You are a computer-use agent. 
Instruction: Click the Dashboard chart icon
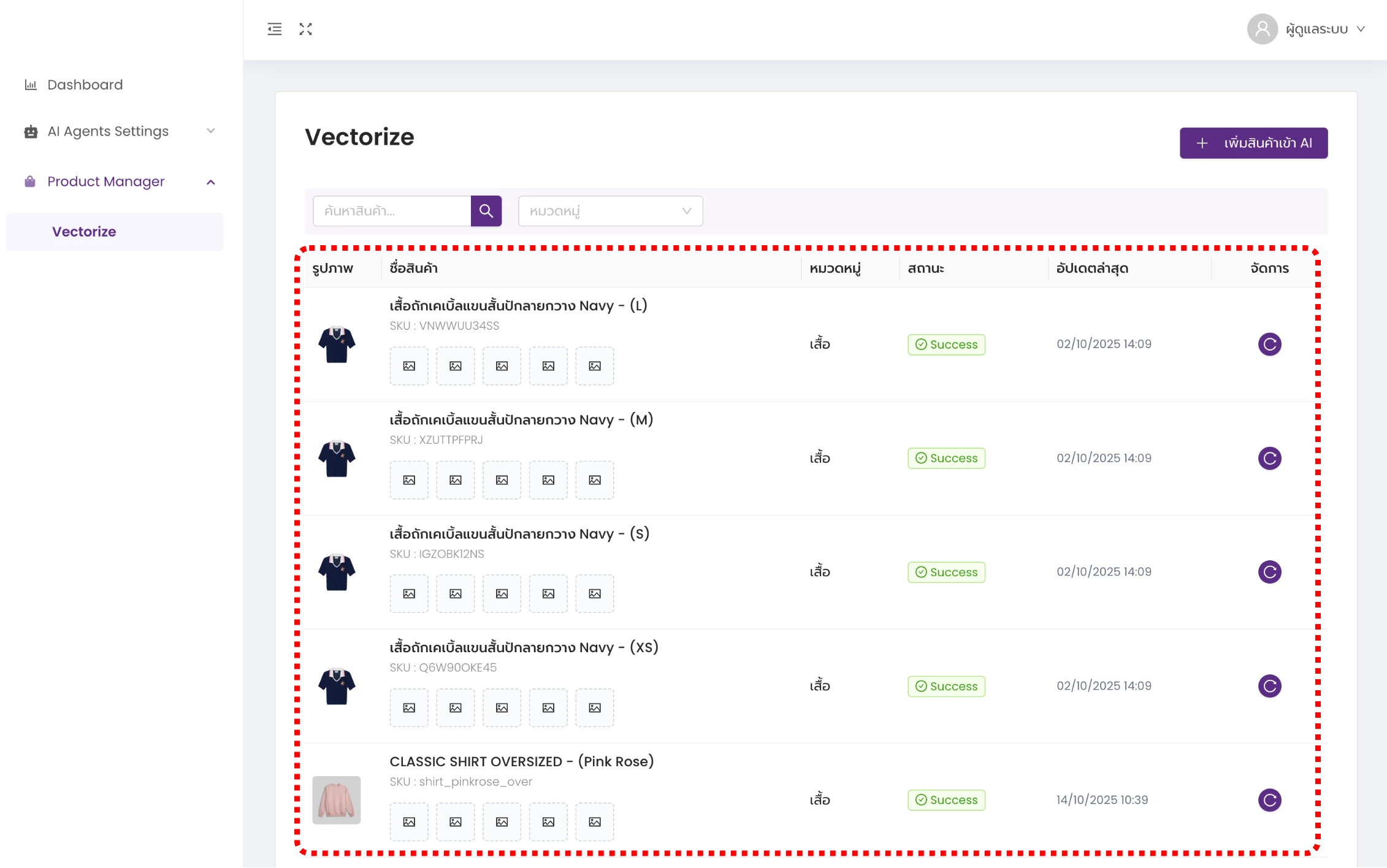pos(31,85)
